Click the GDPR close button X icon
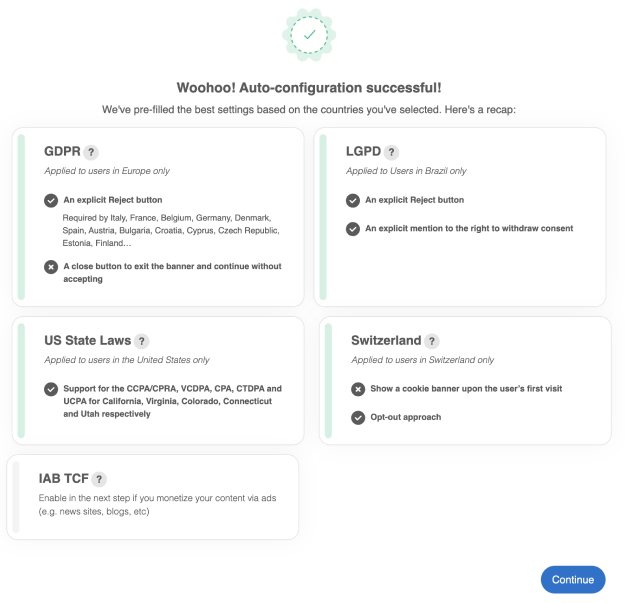The image size is (625, 603). click(51, 267)
